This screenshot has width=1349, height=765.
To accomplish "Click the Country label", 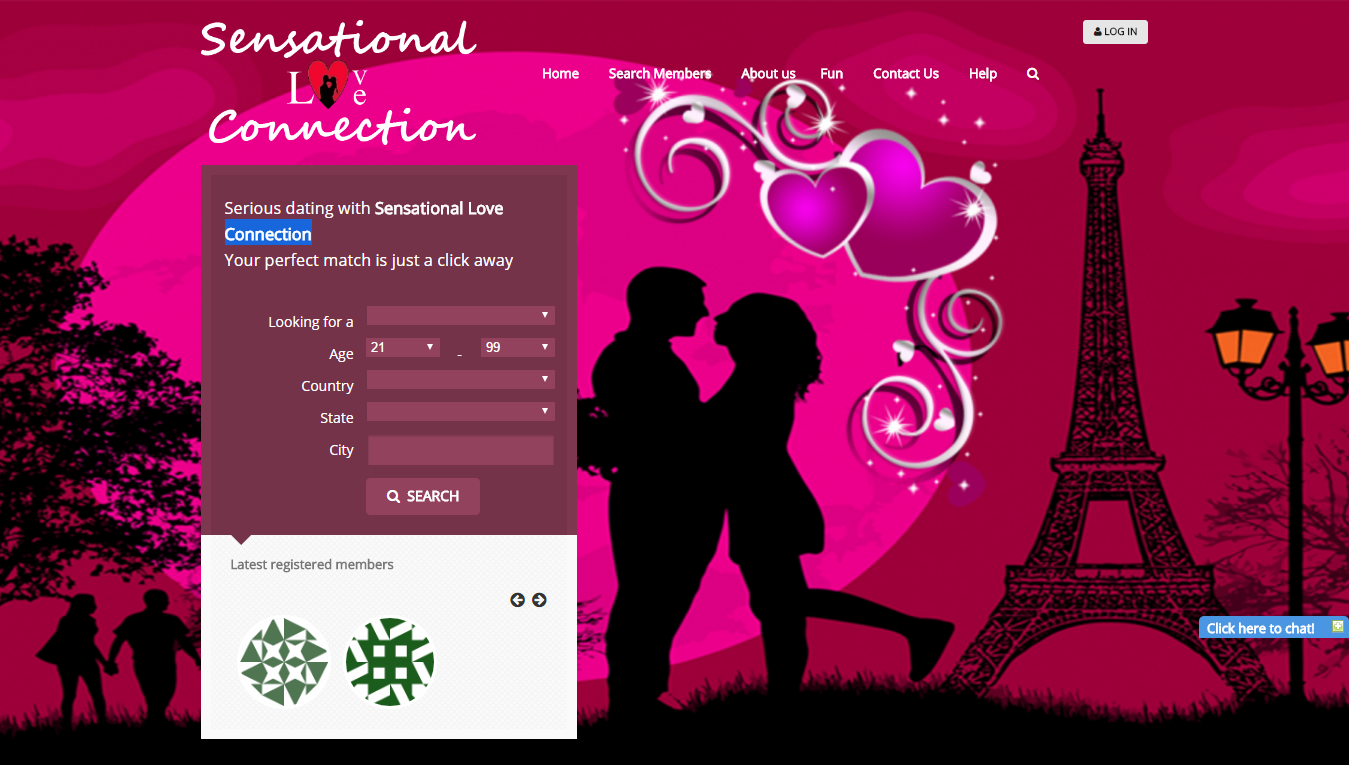I will (327, 386).
